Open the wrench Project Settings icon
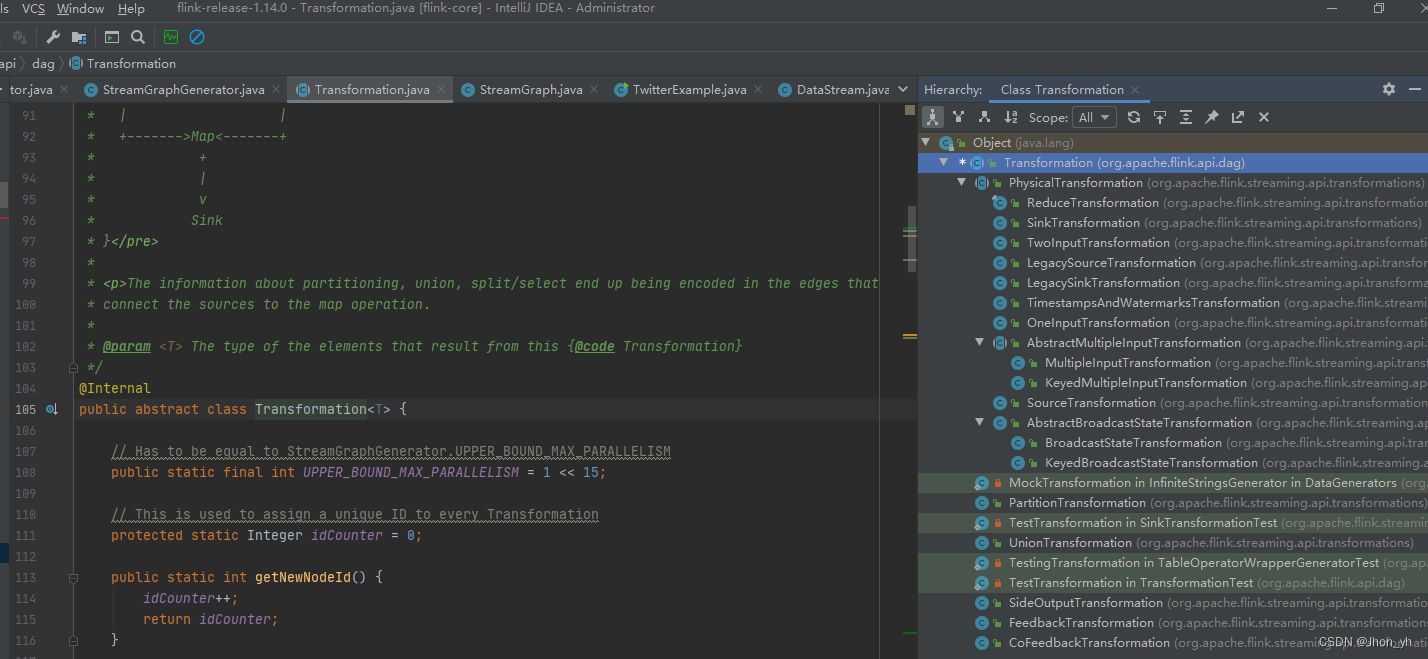The width and height of the screenshot is (1428, 659). pos(53,37)
